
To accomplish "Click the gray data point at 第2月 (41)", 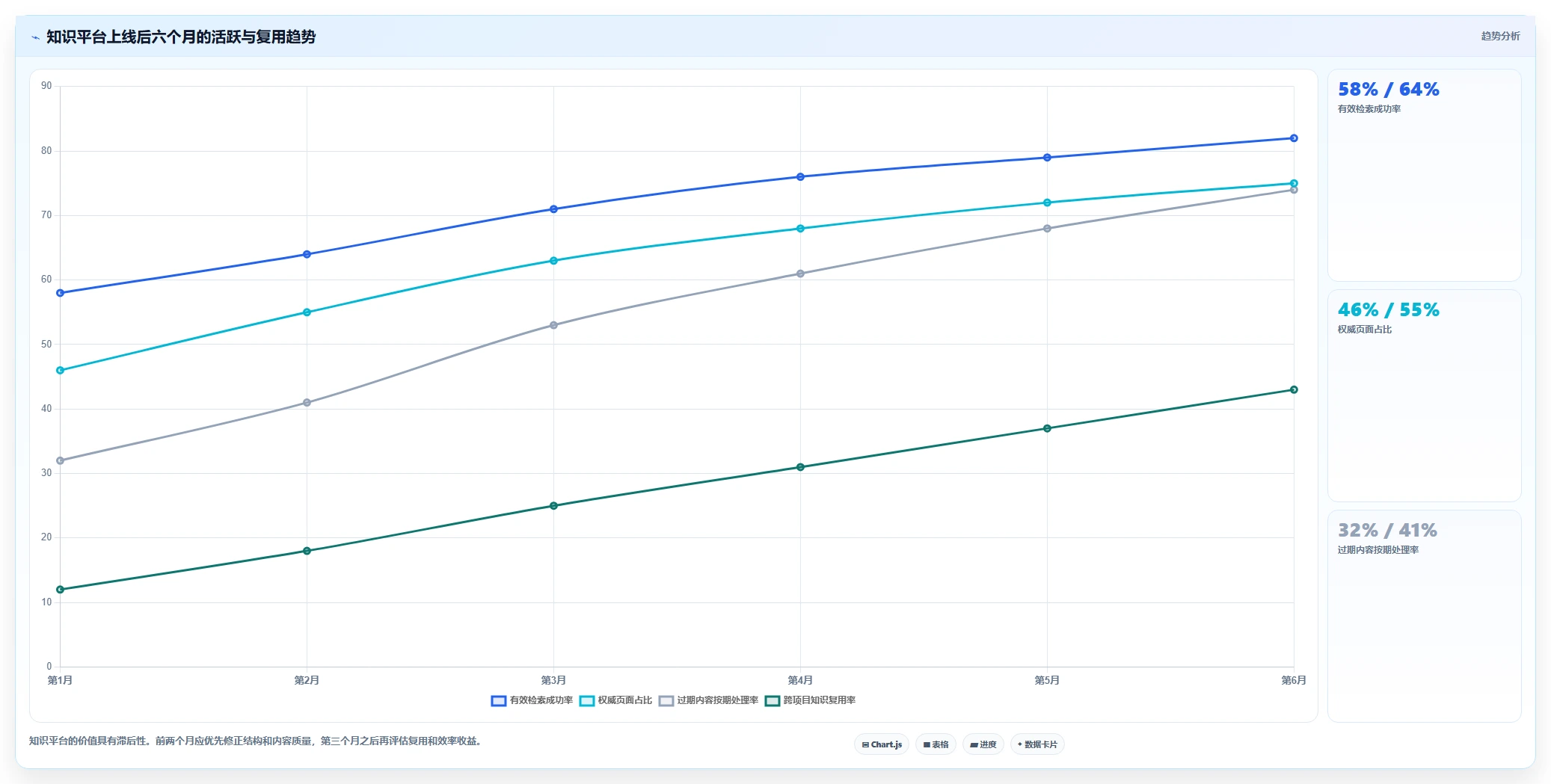I will 307,403.
